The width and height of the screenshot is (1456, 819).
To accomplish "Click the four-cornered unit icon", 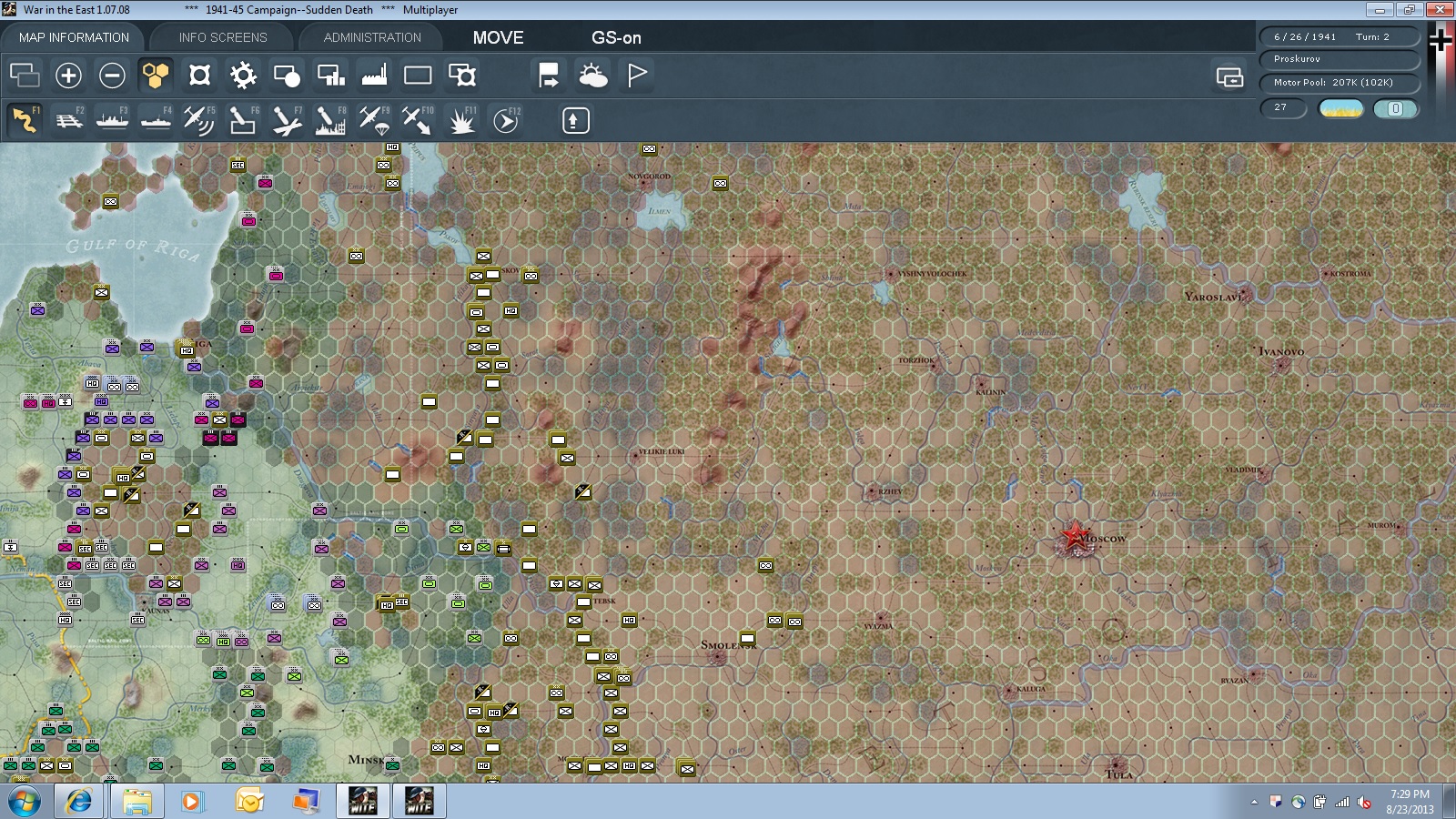I will pyautogui.click(x=199, y=75).
